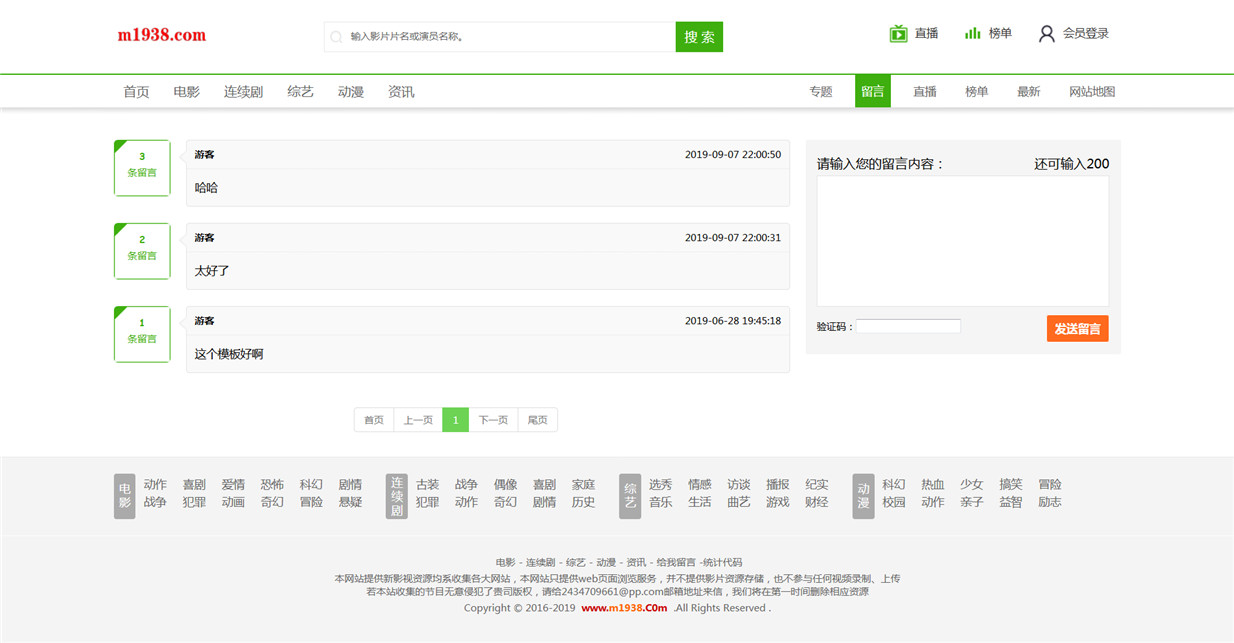Click the 验证码 verification code field
1234x643 pixels.
(908, 326)
